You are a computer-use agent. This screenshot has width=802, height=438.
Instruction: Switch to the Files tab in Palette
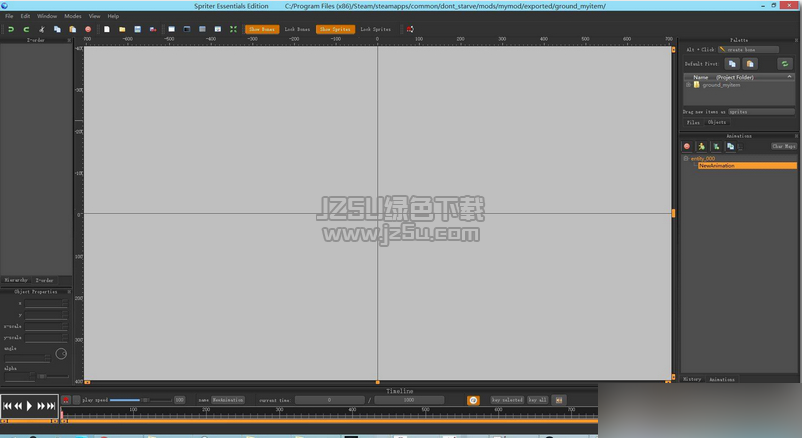693,122
